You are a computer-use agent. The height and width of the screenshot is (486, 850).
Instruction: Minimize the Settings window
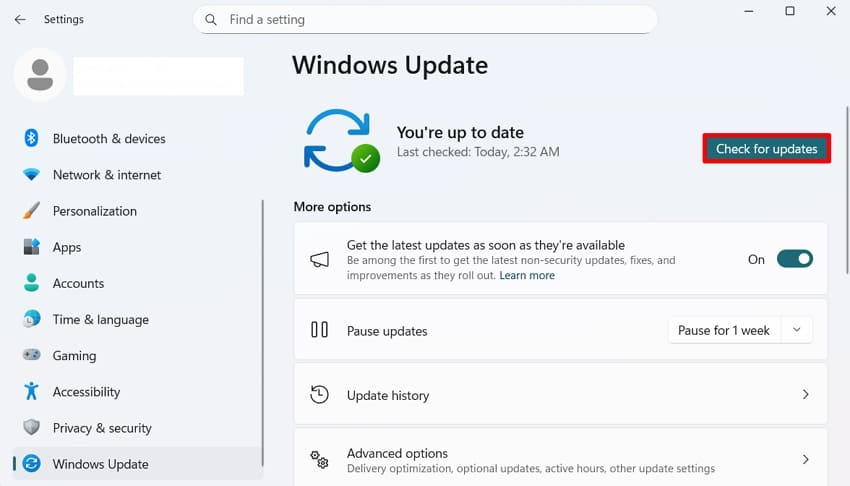coord(749,11)
